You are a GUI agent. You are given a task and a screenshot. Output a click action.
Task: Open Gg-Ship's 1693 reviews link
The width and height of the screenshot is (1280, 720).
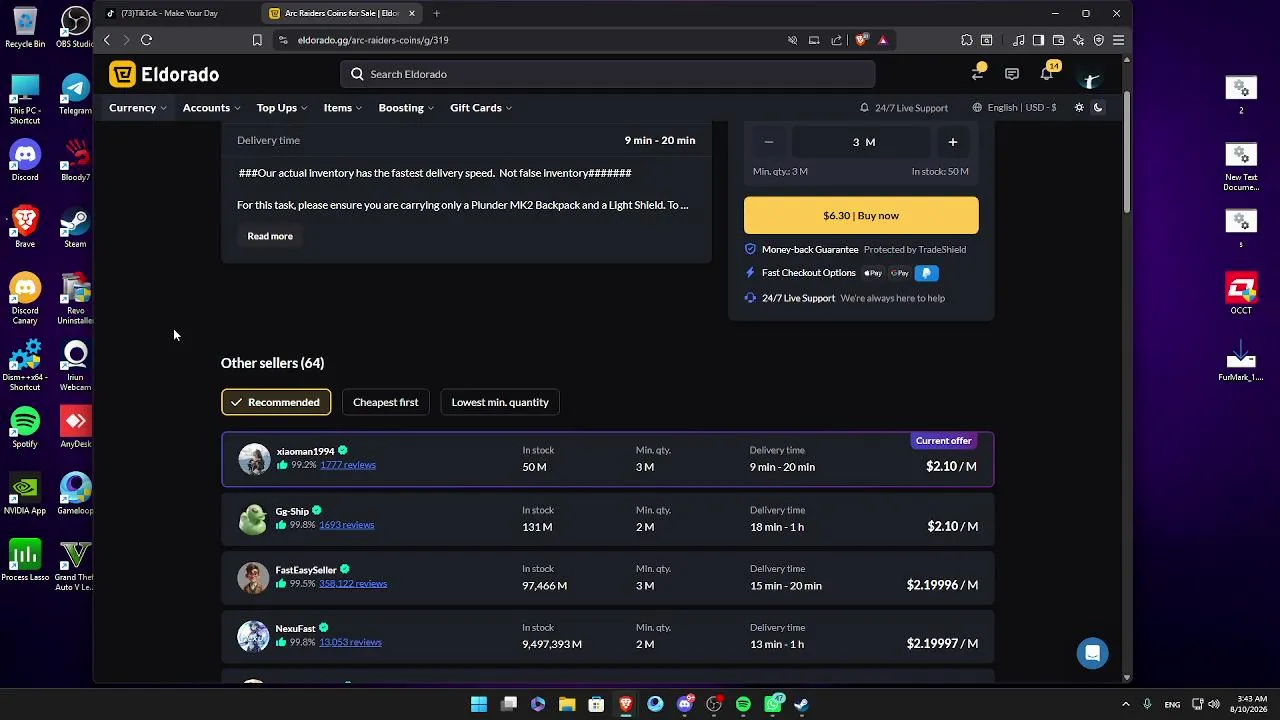pos(346,525)
